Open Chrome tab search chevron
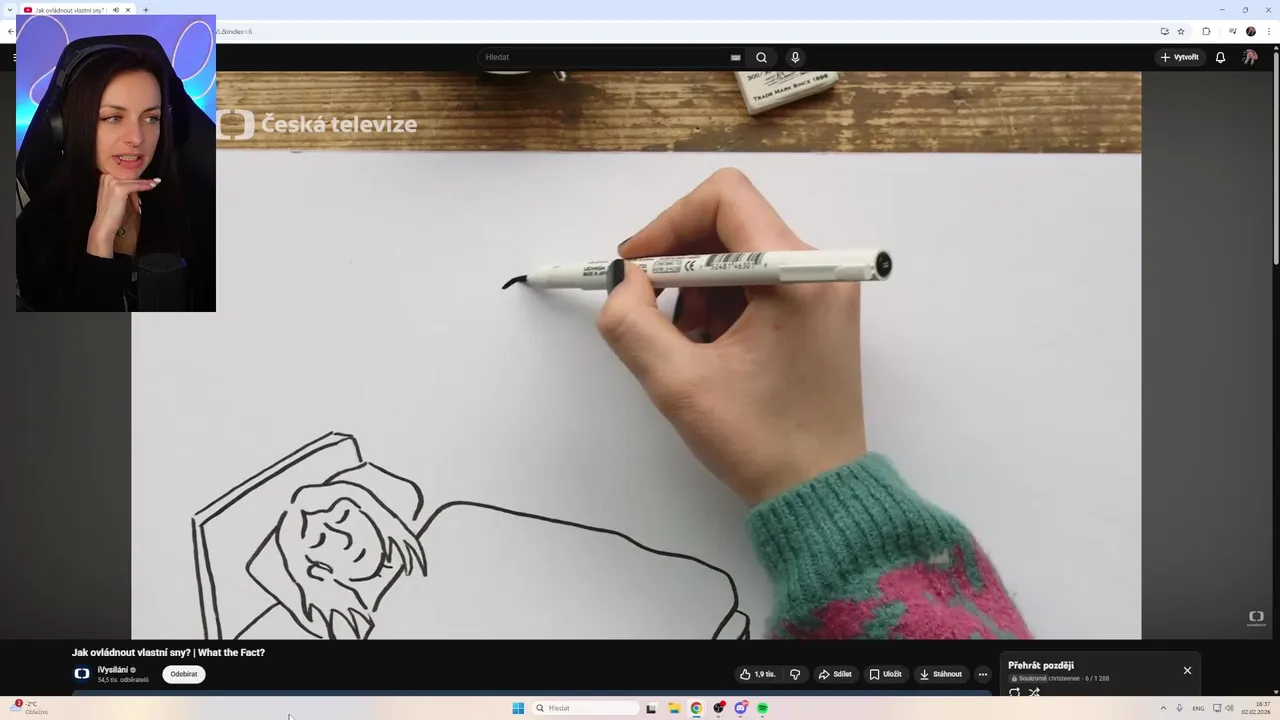This screenshot has height=720, width=1280. pos(9,10)
